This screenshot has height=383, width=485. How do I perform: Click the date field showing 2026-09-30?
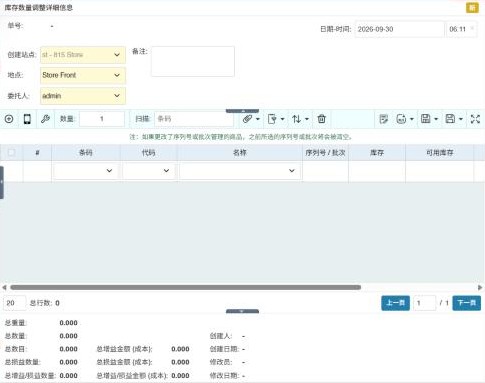point(399,29)
